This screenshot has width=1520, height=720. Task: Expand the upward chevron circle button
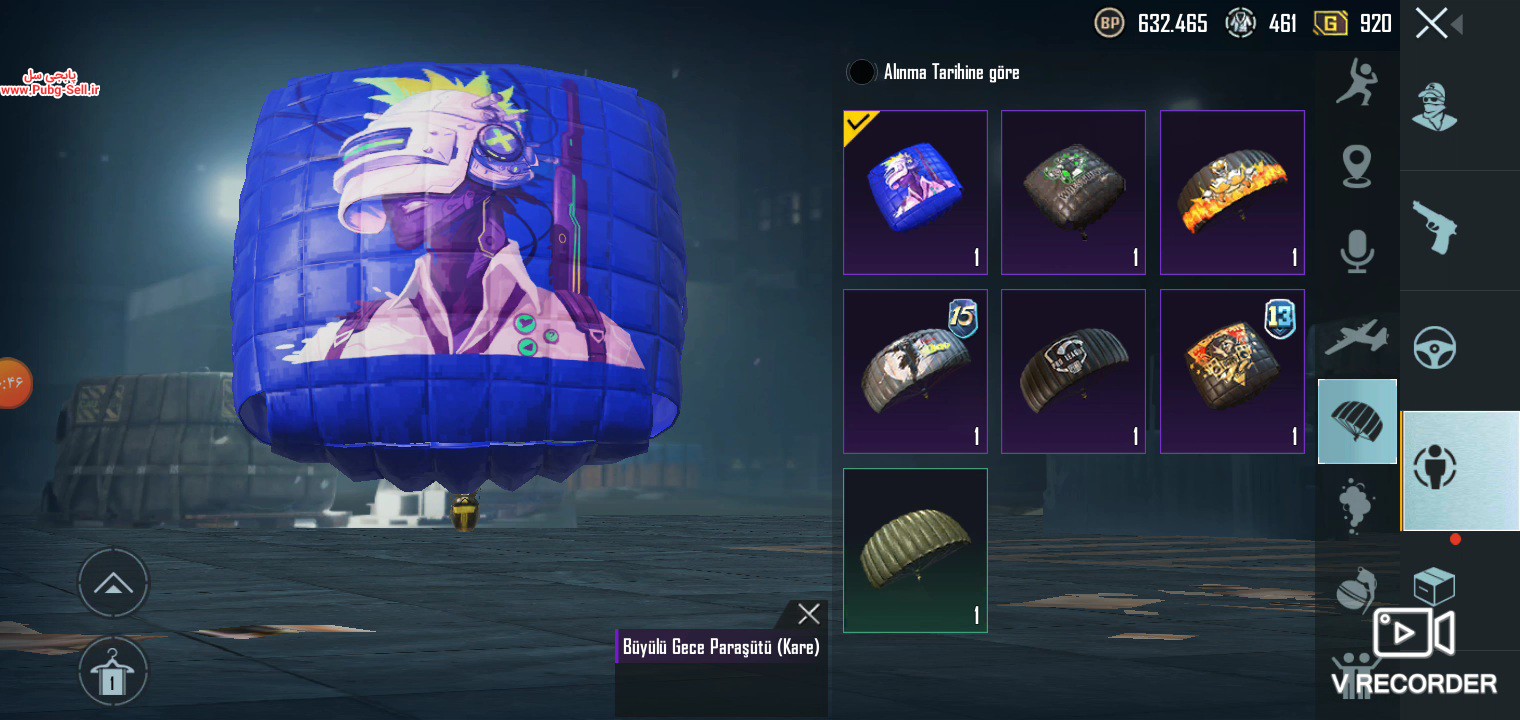coord(113,583)
